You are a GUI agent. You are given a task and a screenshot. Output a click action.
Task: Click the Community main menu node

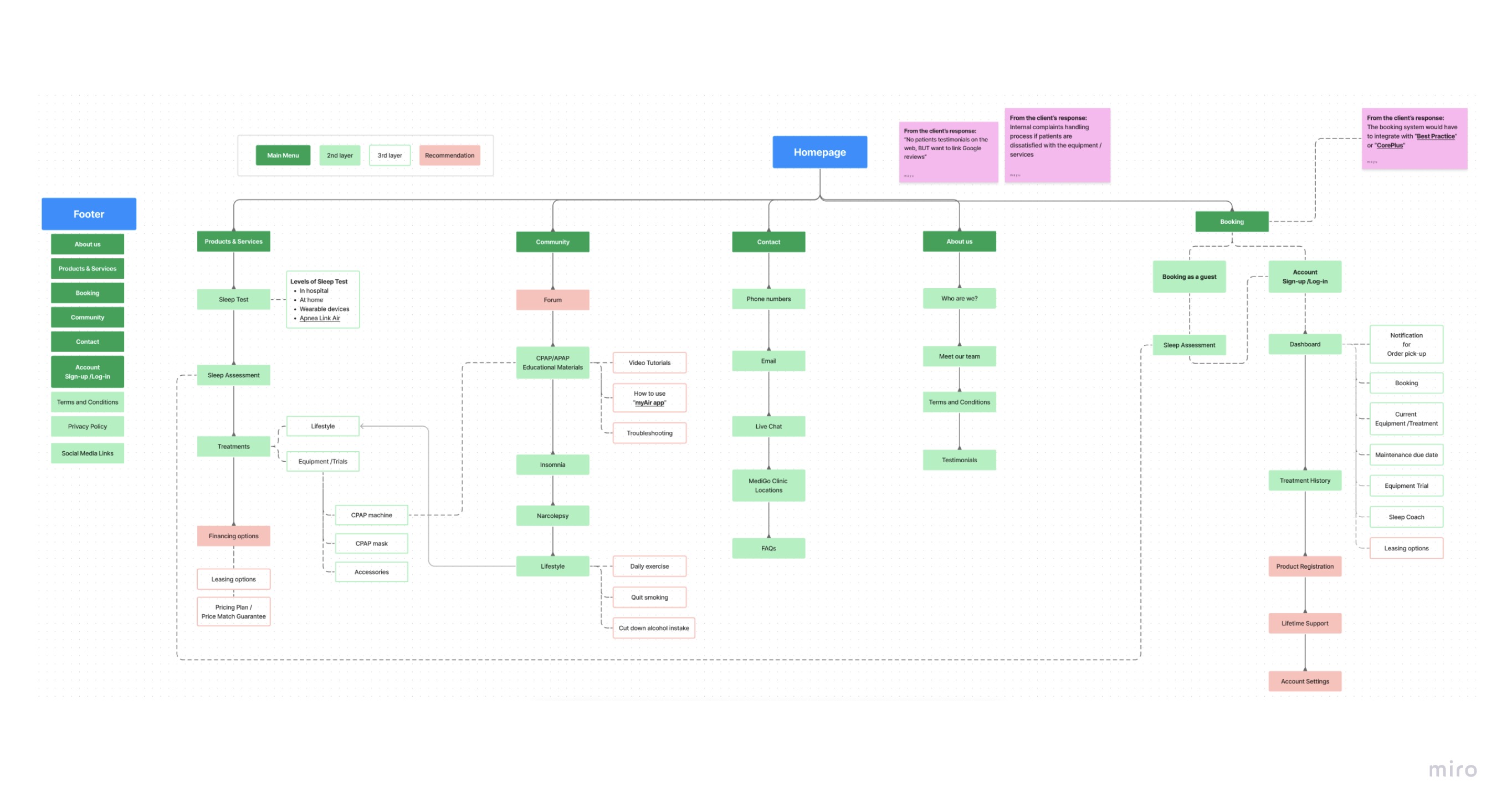click(552, 242)
